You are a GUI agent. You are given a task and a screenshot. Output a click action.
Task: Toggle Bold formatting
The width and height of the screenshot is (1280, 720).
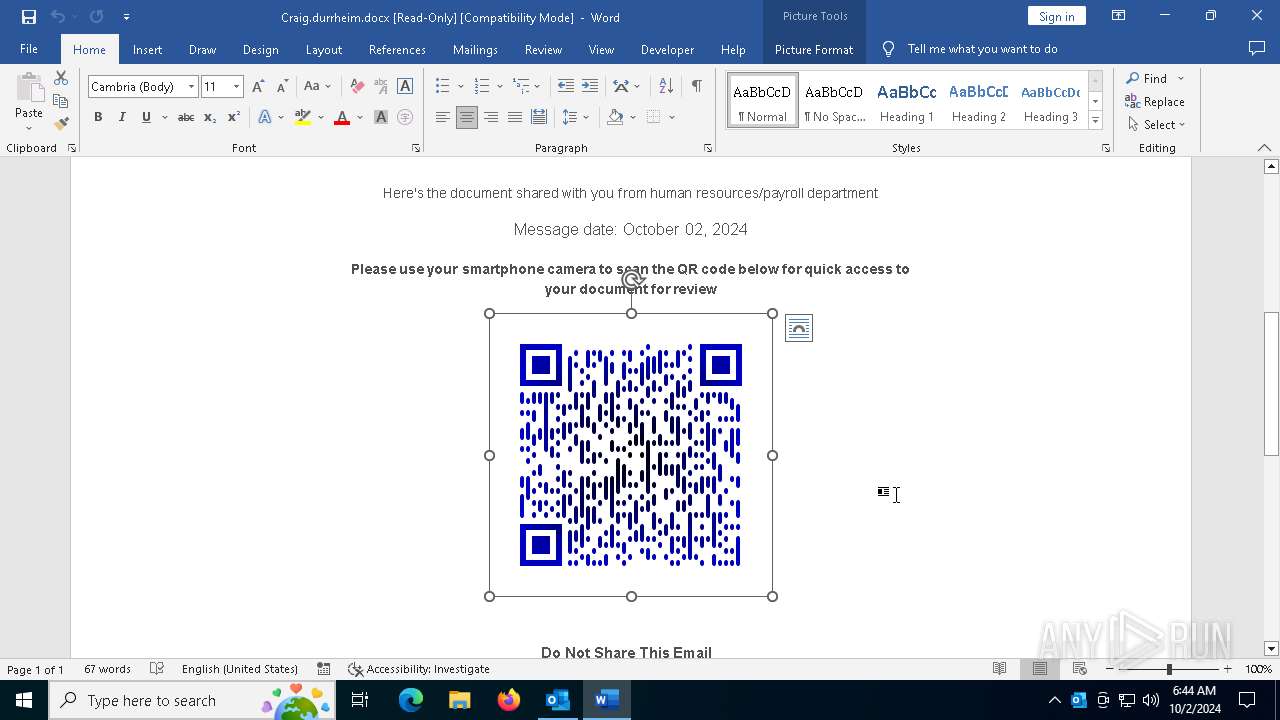tap(98, 117)
